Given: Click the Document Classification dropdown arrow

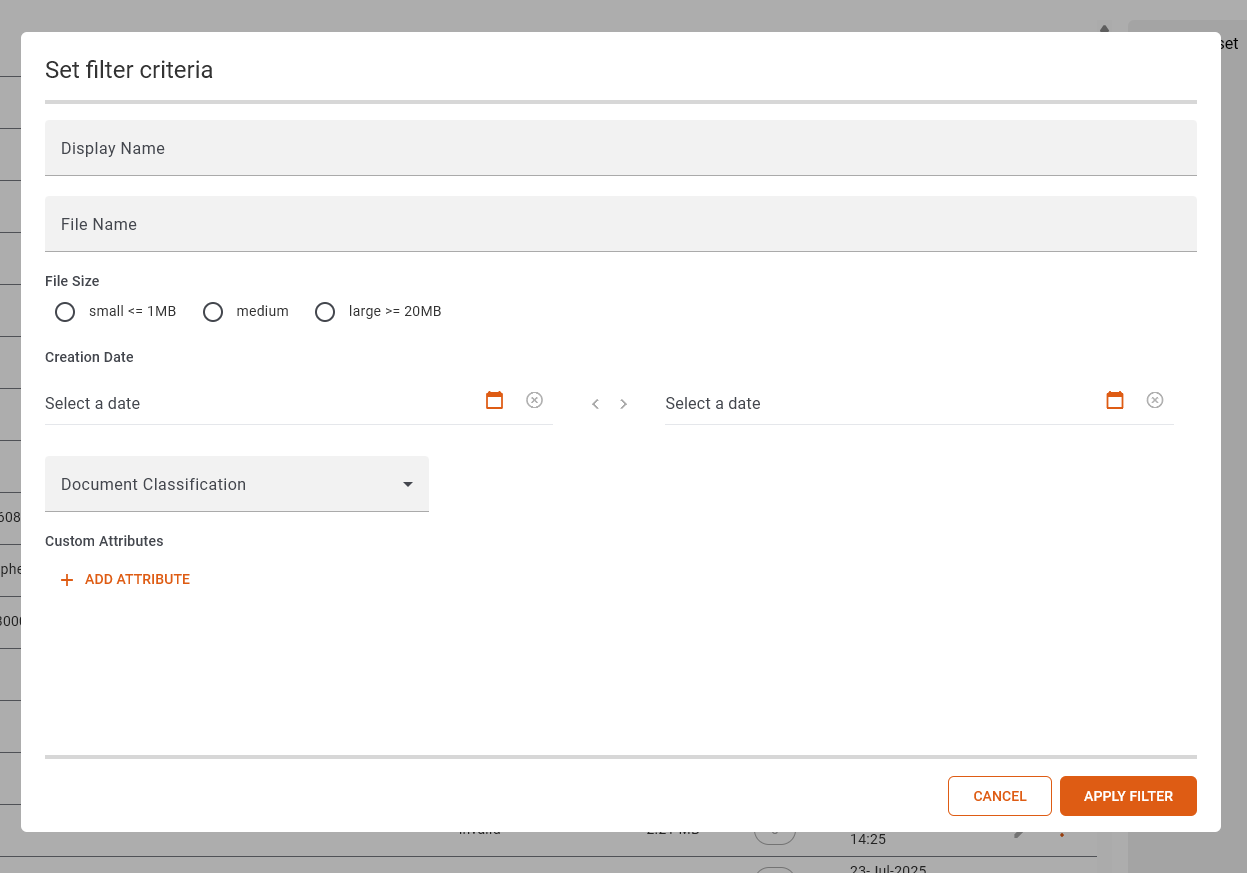Looking at the screenshot, I should click(x=408, y=484).
